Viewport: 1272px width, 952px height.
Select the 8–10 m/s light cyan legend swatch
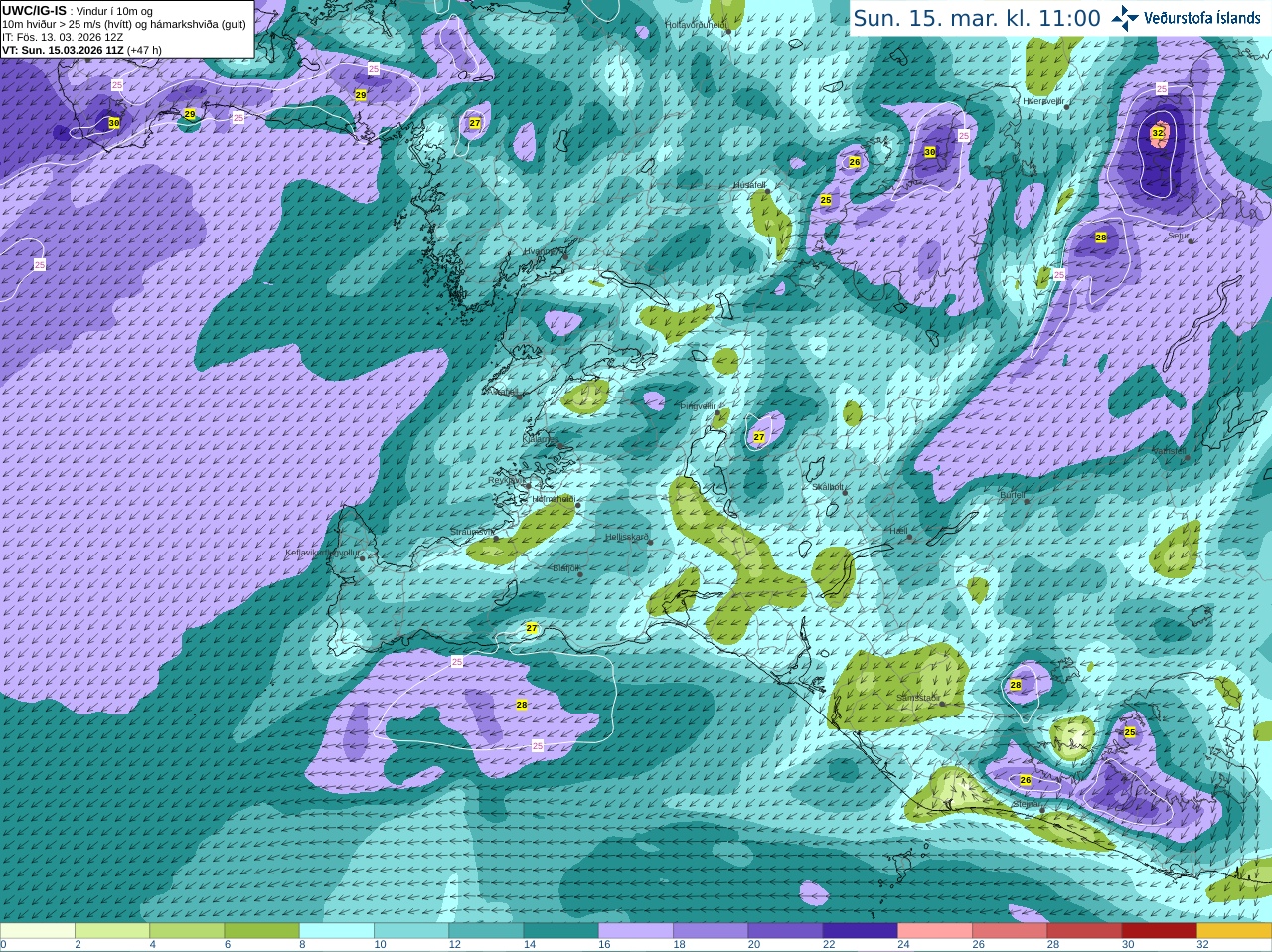click(337, 930)
